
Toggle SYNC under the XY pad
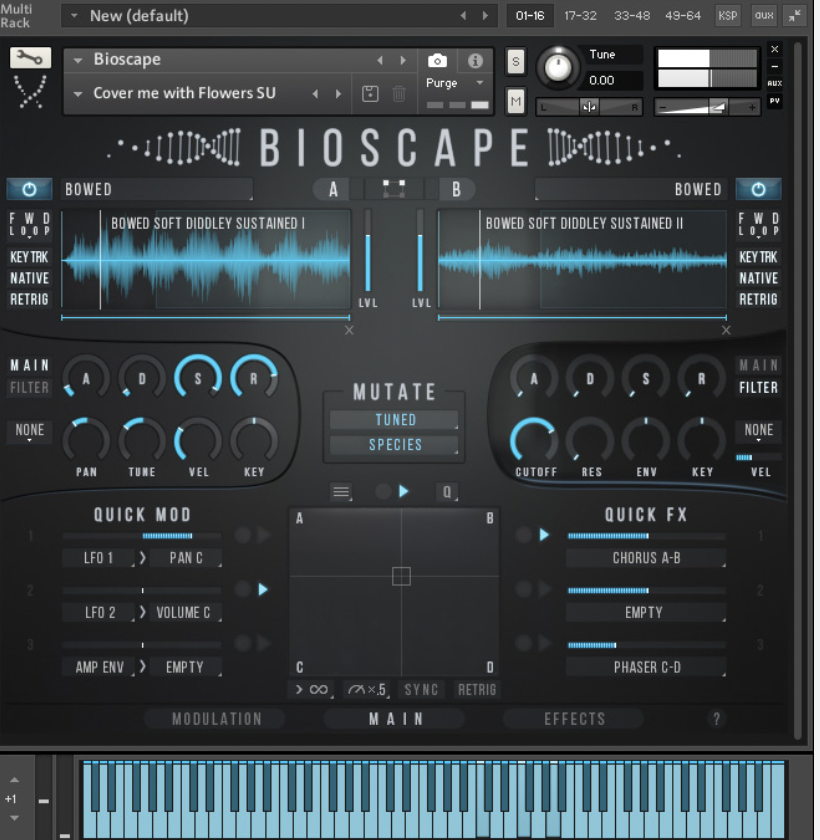422,689
